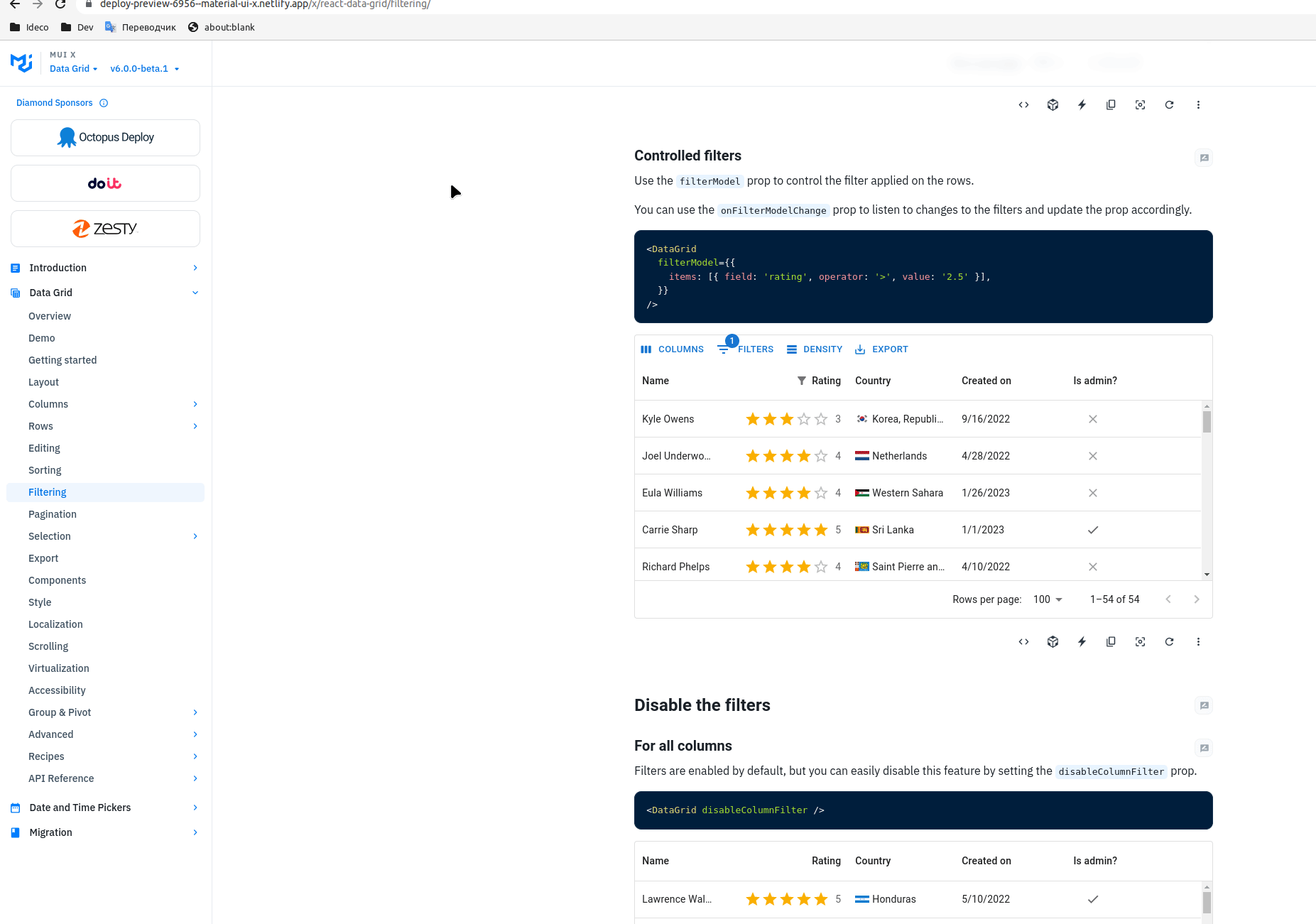Image resolution: width=1316 pixels, height=924 pixels.
Task: Expand the Migration section
Action: click(x=105, y=832)
